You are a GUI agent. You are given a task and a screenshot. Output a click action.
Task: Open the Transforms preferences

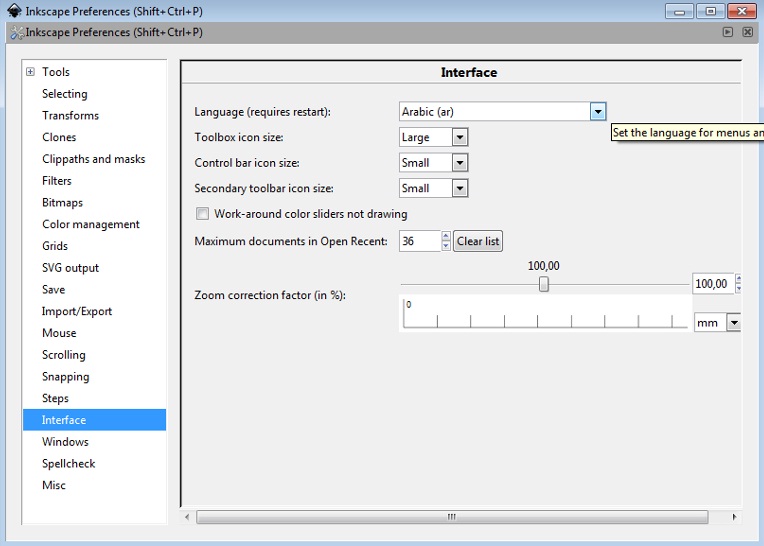pos(70,115)
